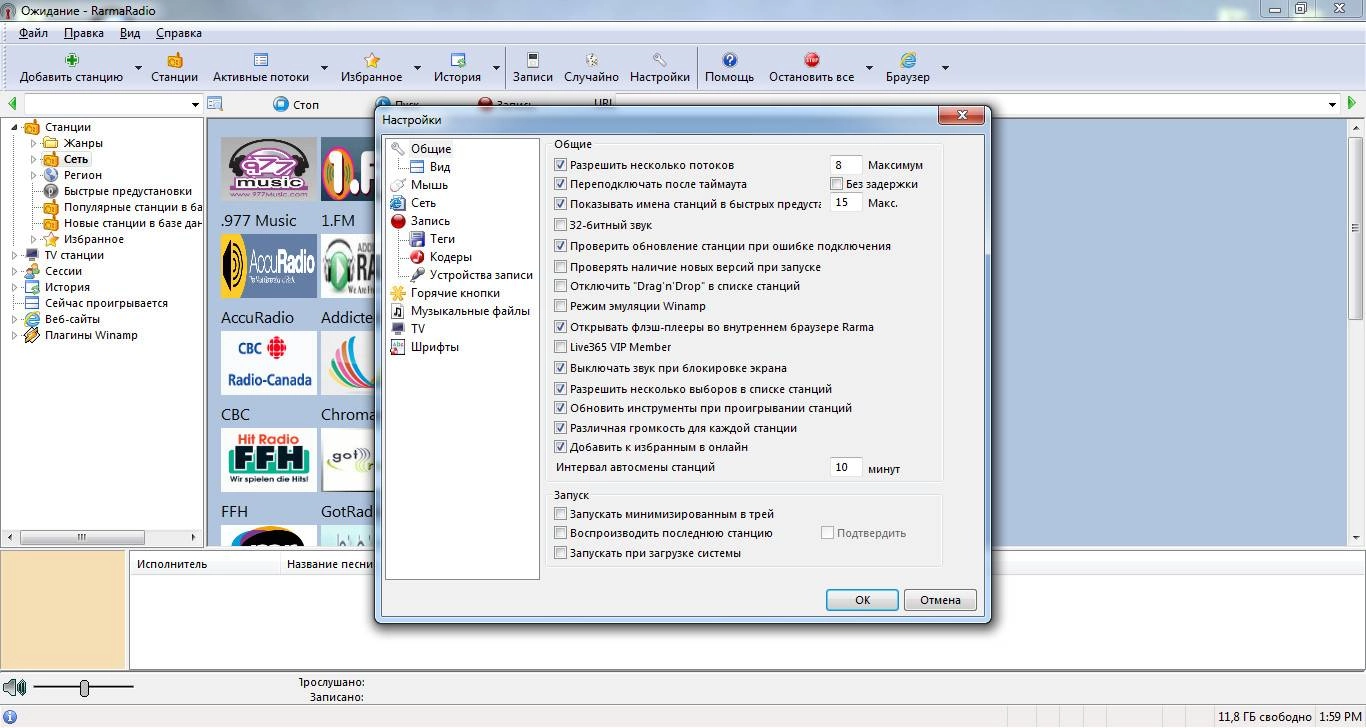Select Музыкальные файлы in settings tree
This screenshot has height=728, width=1366.
point(470,311)
